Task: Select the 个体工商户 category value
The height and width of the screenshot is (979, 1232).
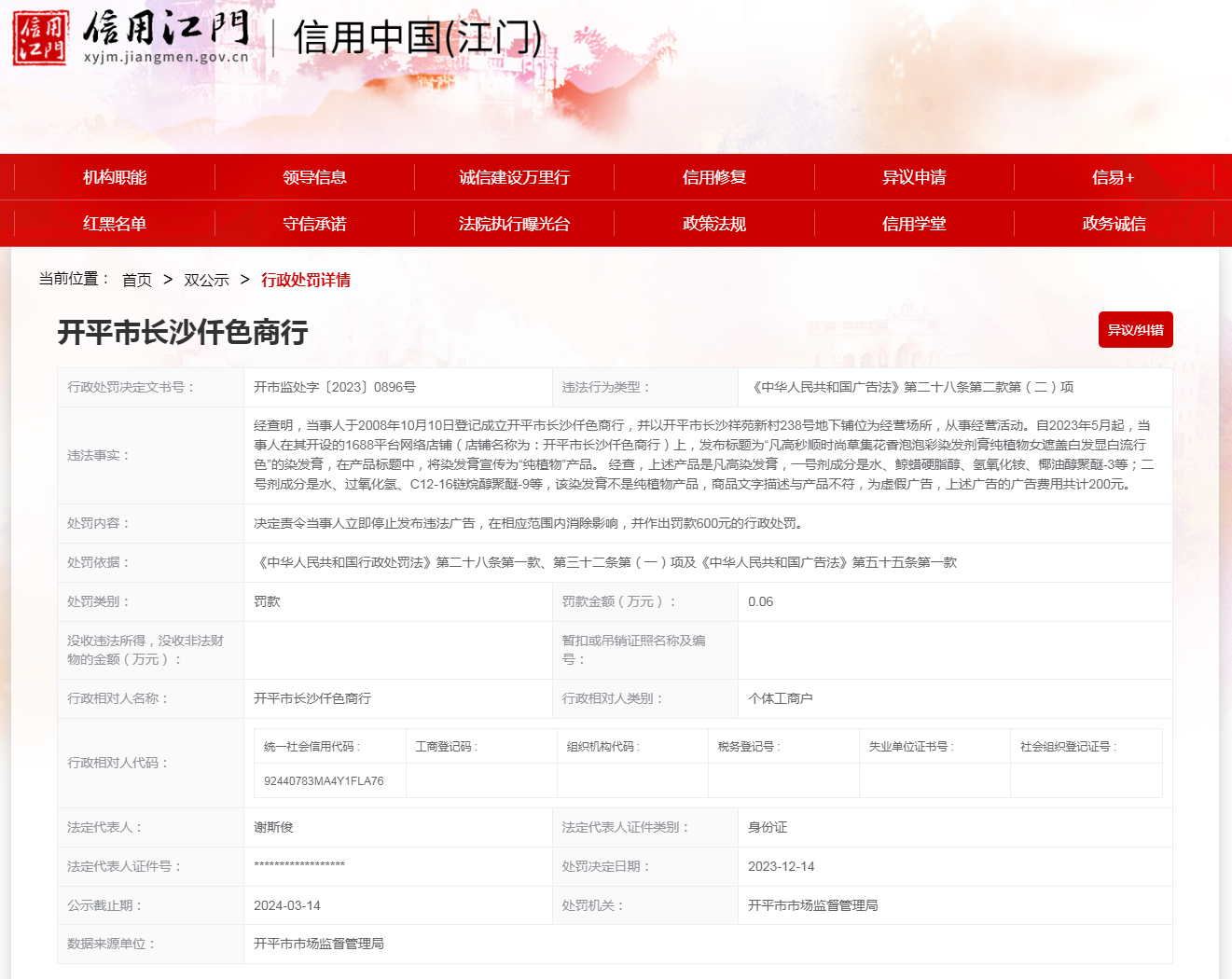Action: 780,698
